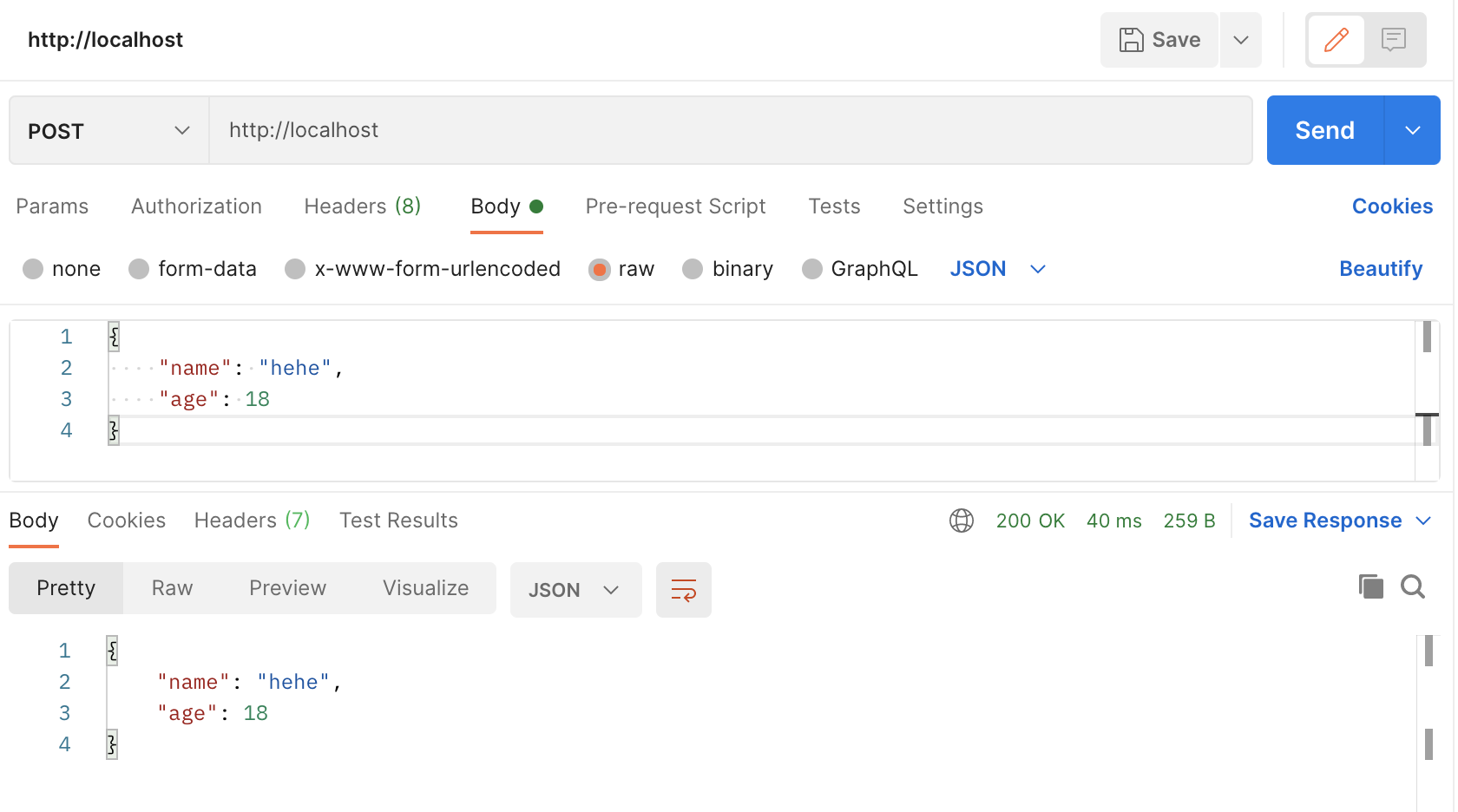Open the response Cookies tab
The height and width of the screenshot is (812, 1458).
[127, 521]
